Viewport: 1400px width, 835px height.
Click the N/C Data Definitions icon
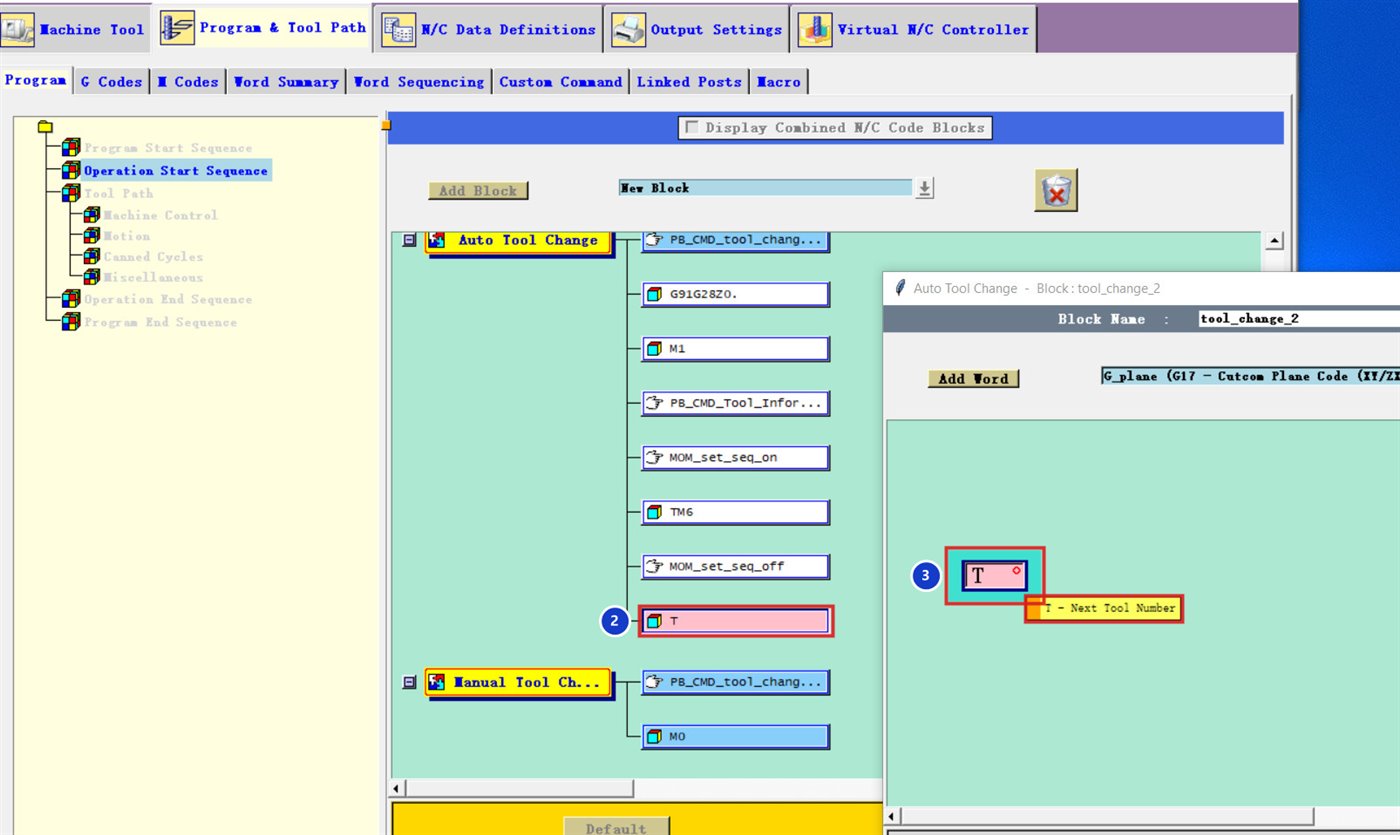[x=398, y=30]
